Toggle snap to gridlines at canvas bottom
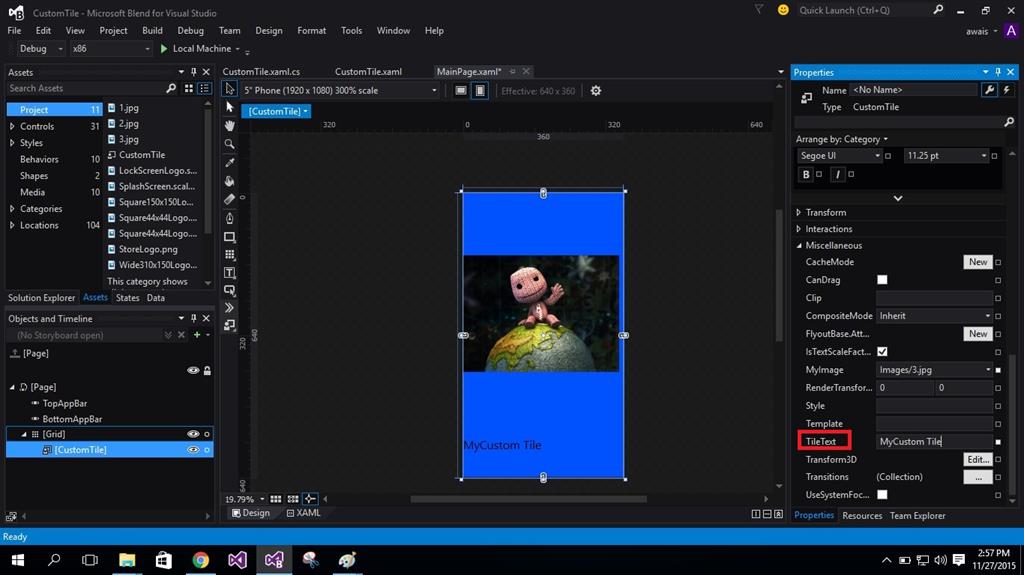This screenshot has width=1024, height=575. coord(293,499)
